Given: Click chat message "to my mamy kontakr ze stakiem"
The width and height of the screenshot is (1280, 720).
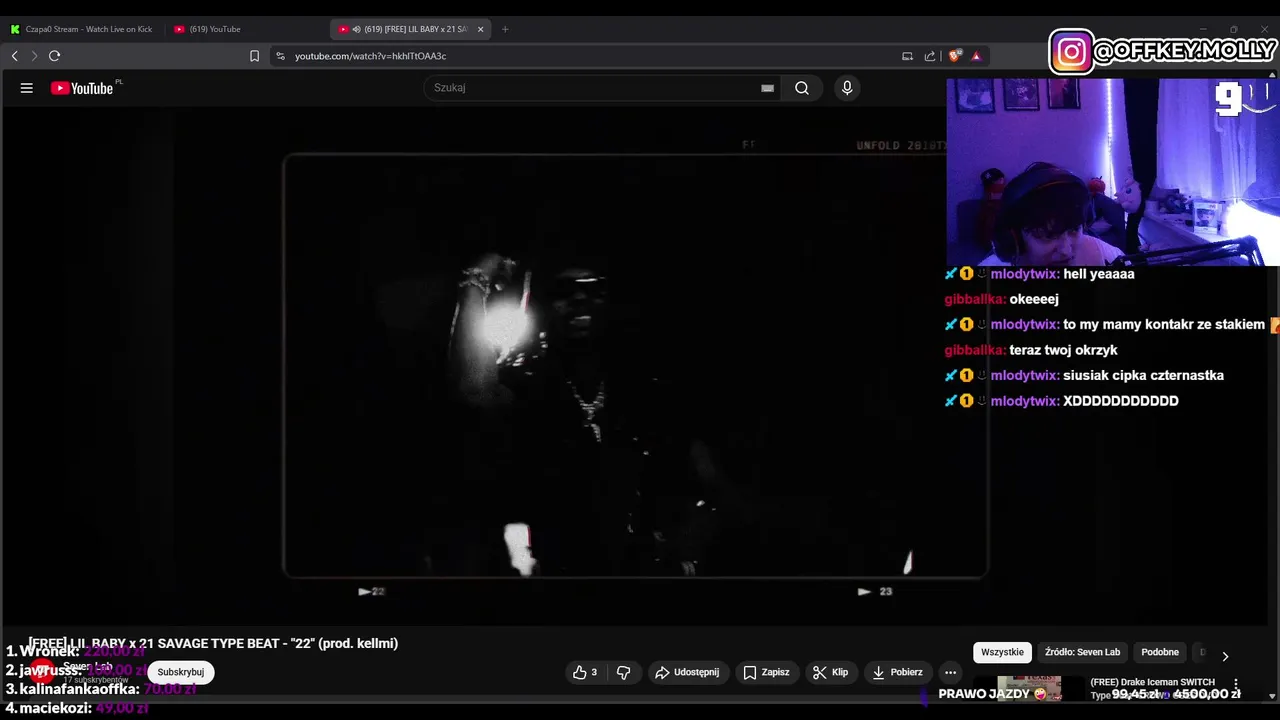Looking at the screenshot, I should (1164, 324).
